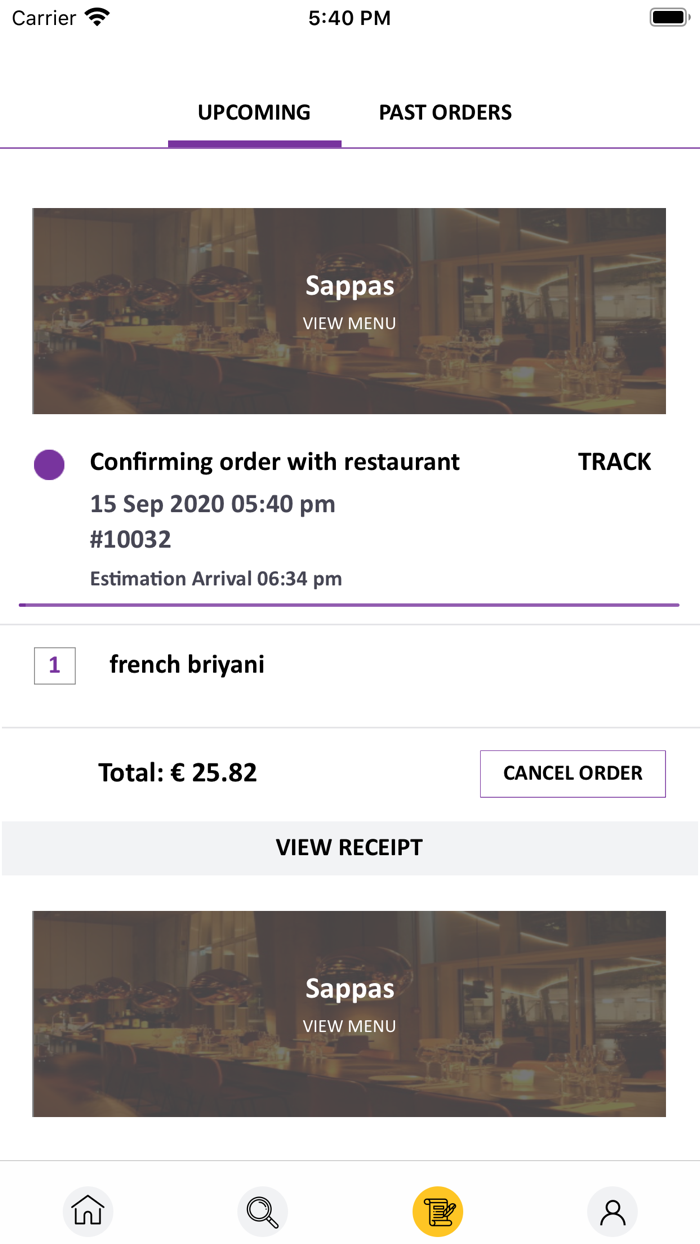Screen dimensions: 700x1244
Task: Tap the Wi-Fi status icon
Action: click(97, 17)
